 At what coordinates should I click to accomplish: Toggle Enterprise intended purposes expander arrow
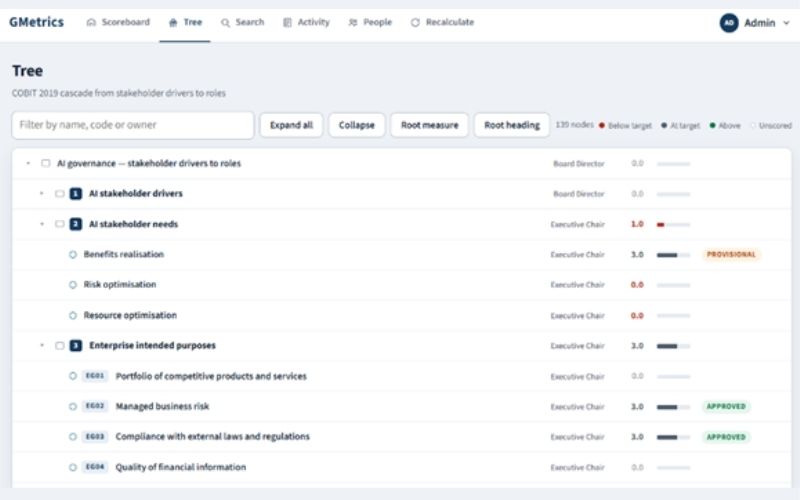point(42,345)
